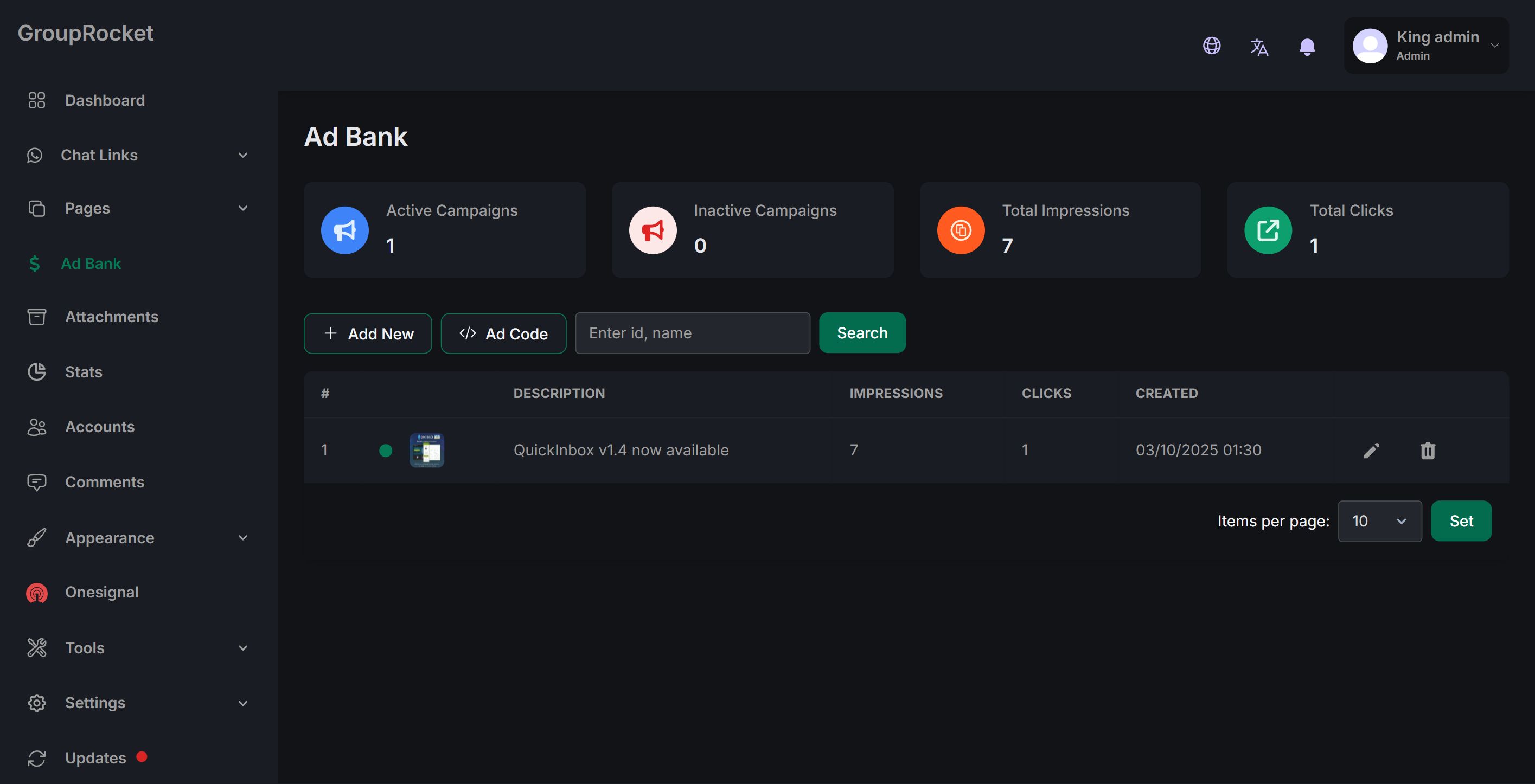Navigate to Stats page
1535x784 pixels.
84,372
